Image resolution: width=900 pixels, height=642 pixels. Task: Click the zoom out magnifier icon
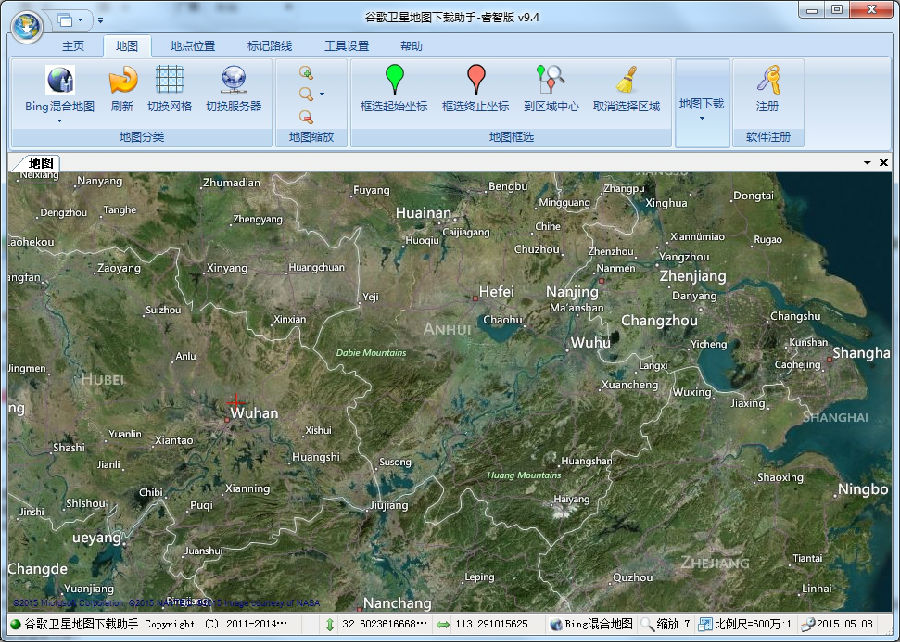(306, 116)
